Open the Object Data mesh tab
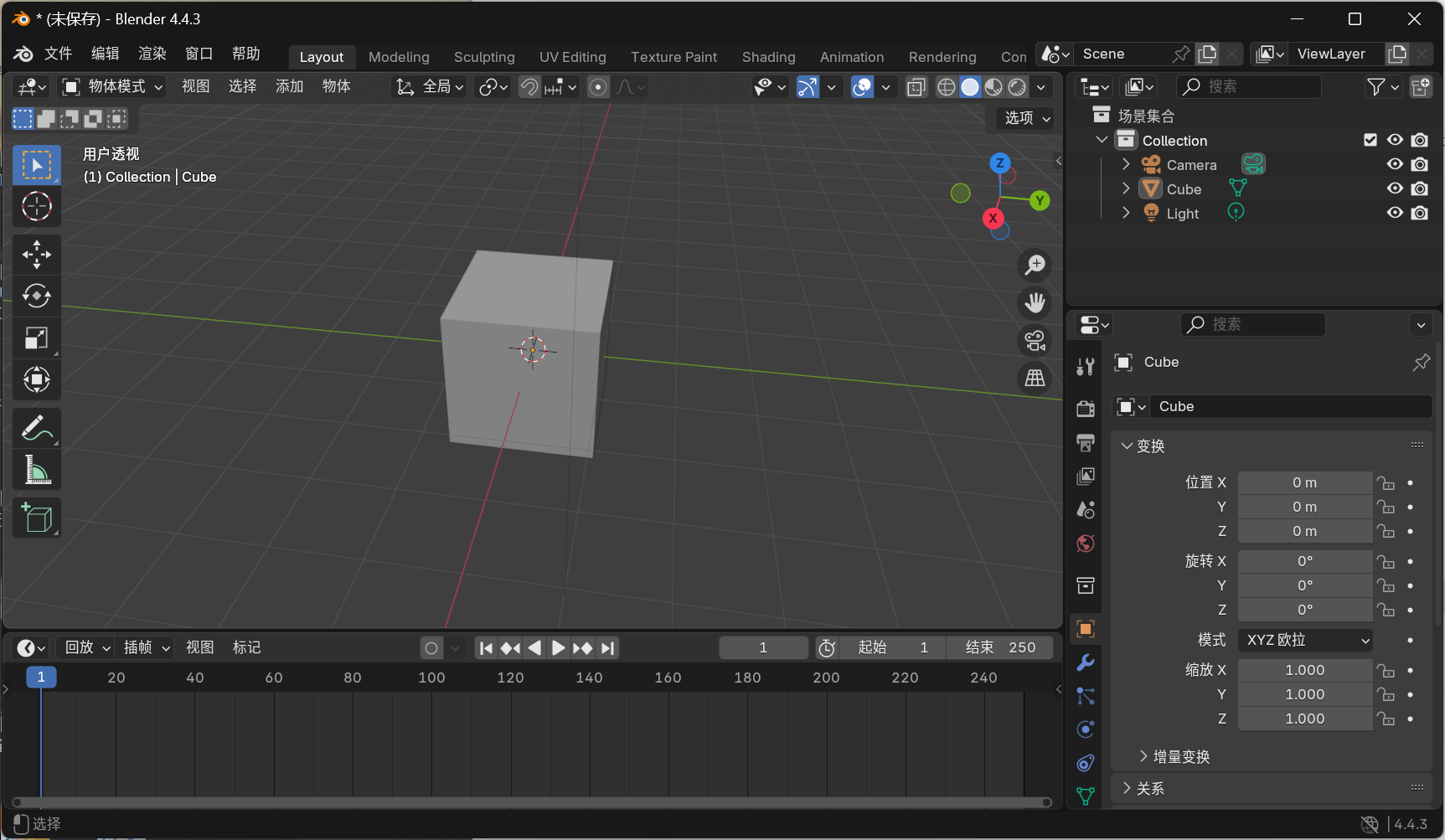The width and height of the screenshot is (1445, 840). 1086,796
